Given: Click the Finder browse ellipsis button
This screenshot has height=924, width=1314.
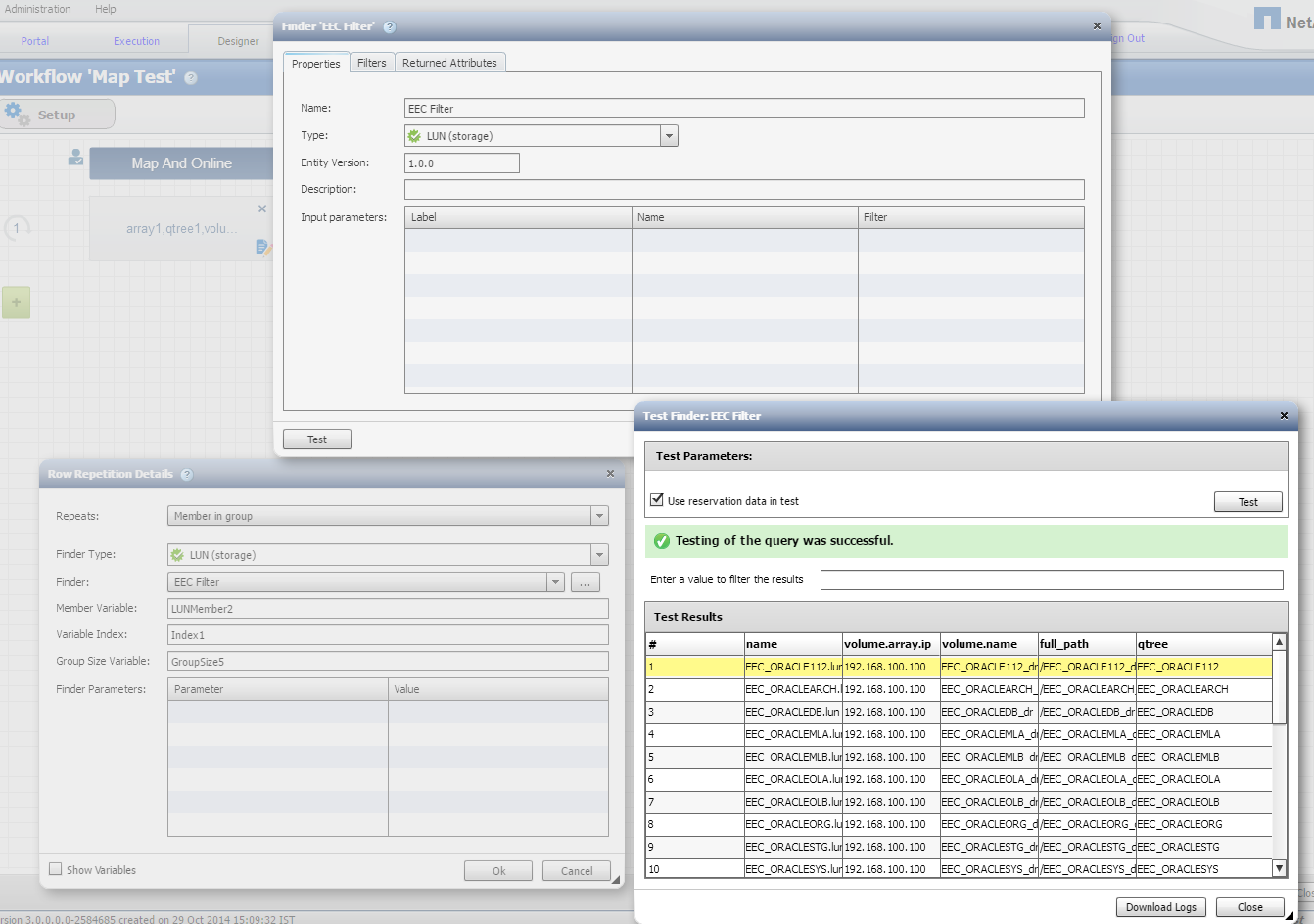Looking at the screenshot, I should coord(585,582).
